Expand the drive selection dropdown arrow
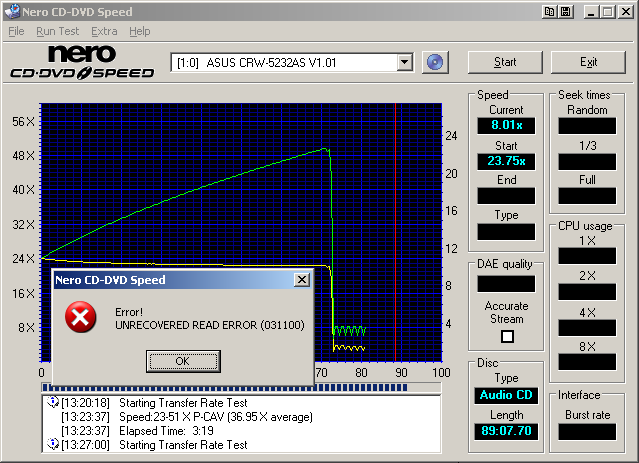The height and width of the screenshot is (463, 639). (x=404, y=62)
